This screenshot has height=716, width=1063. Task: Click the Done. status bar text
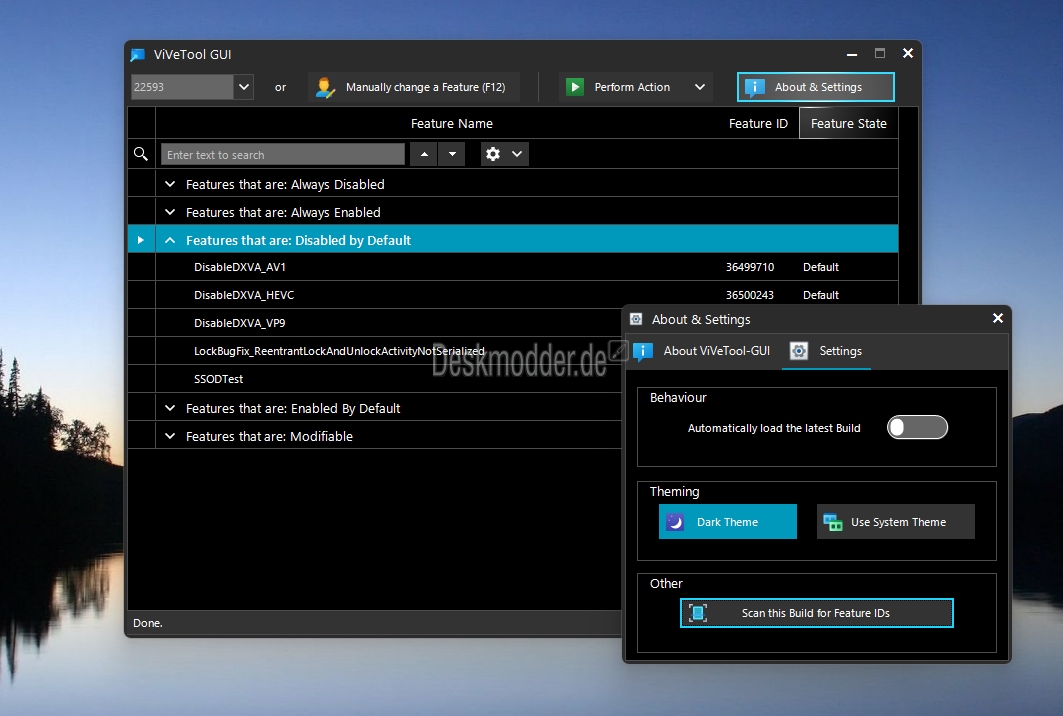coord(148,623)
